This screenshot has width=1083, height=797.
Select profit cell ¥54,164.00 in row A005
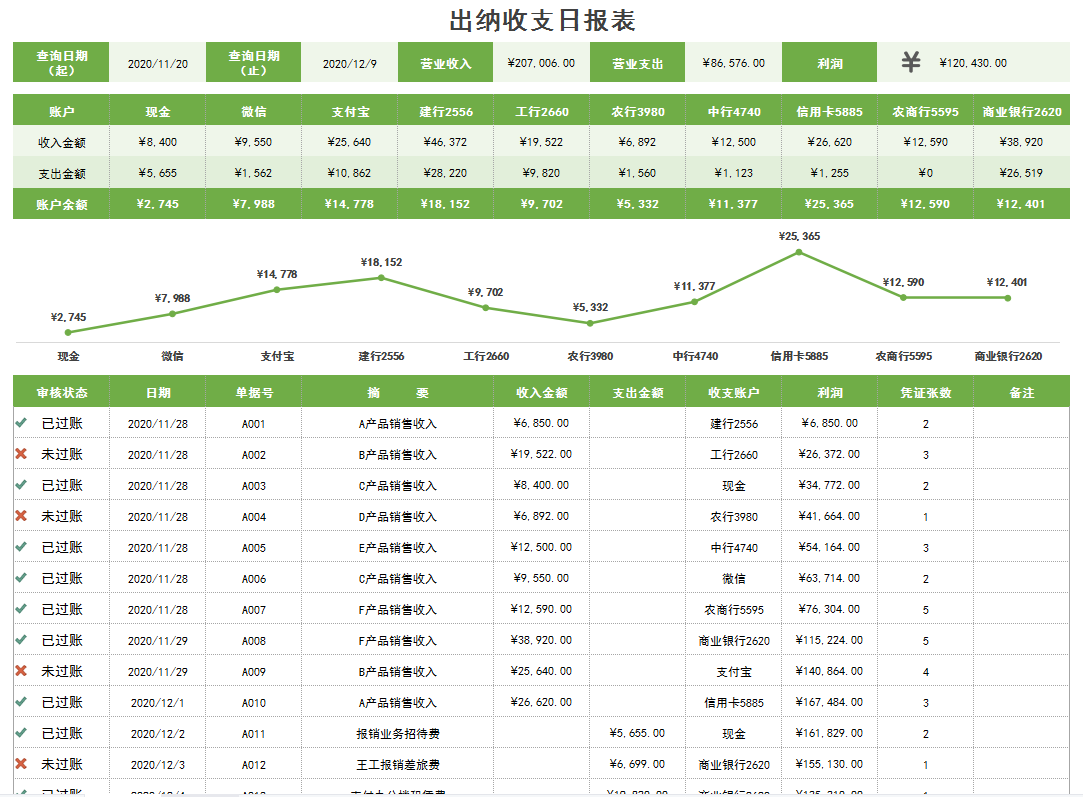[830, 547]
